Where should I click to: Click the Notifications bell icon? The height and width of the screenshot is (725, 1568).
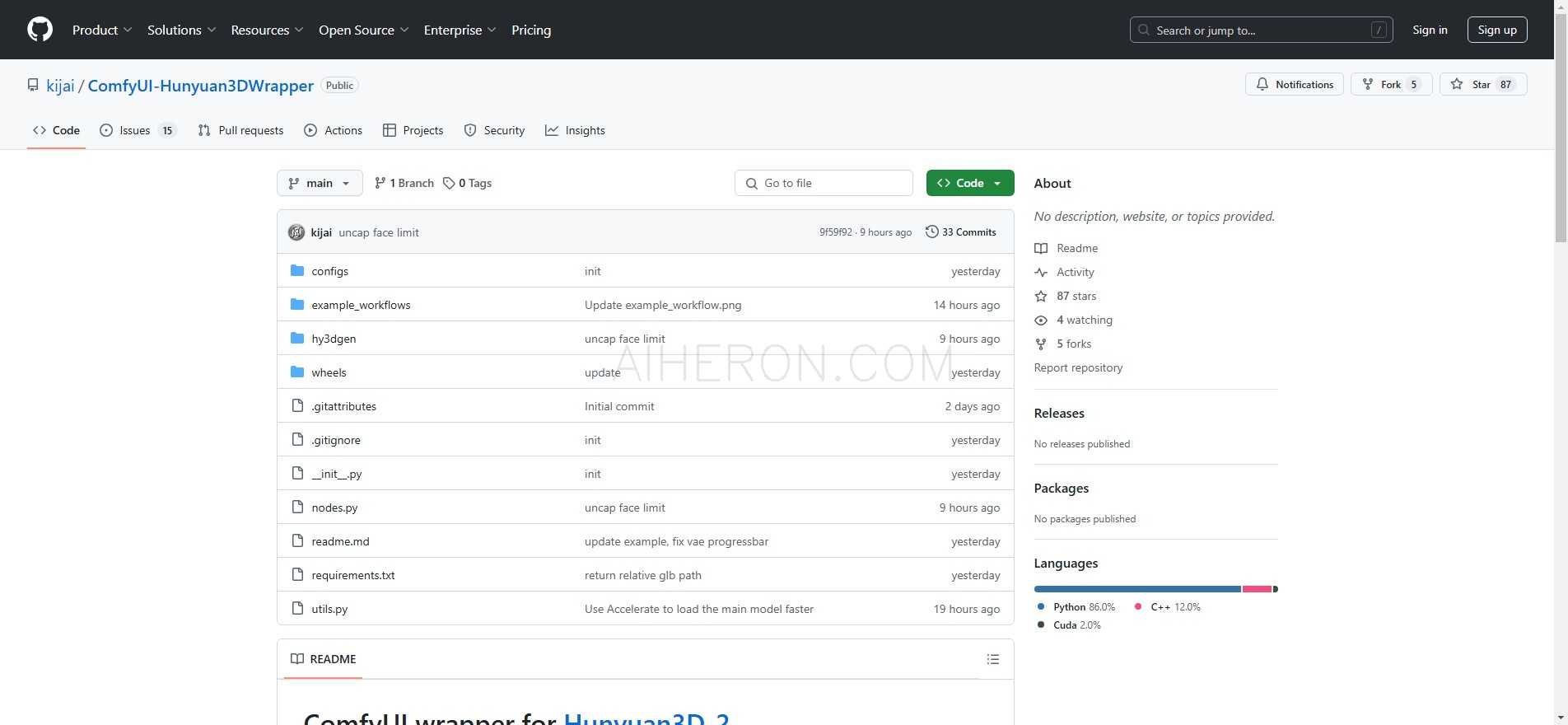point(1262,84)
